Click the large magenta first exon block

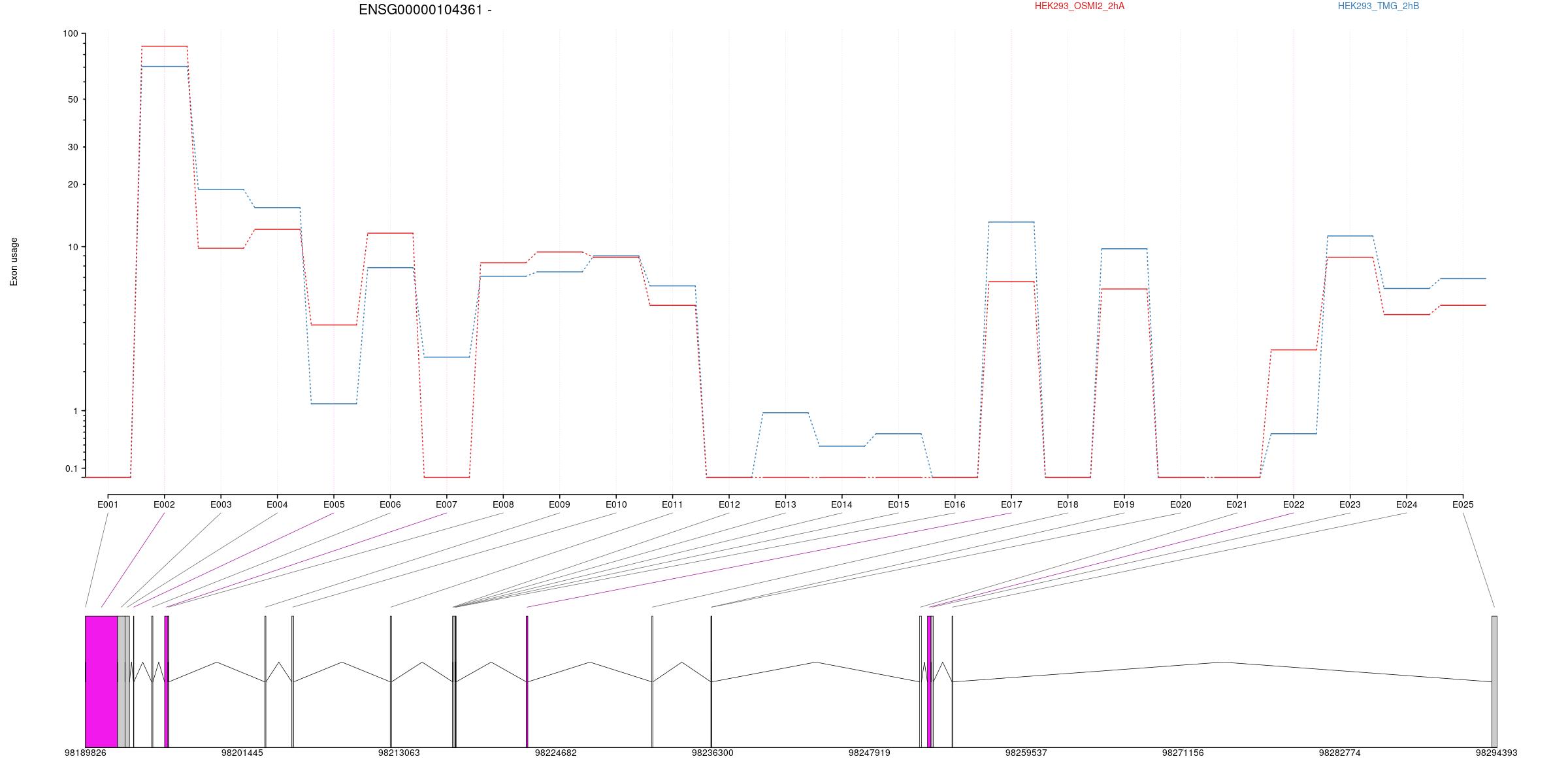click(101, 681)
